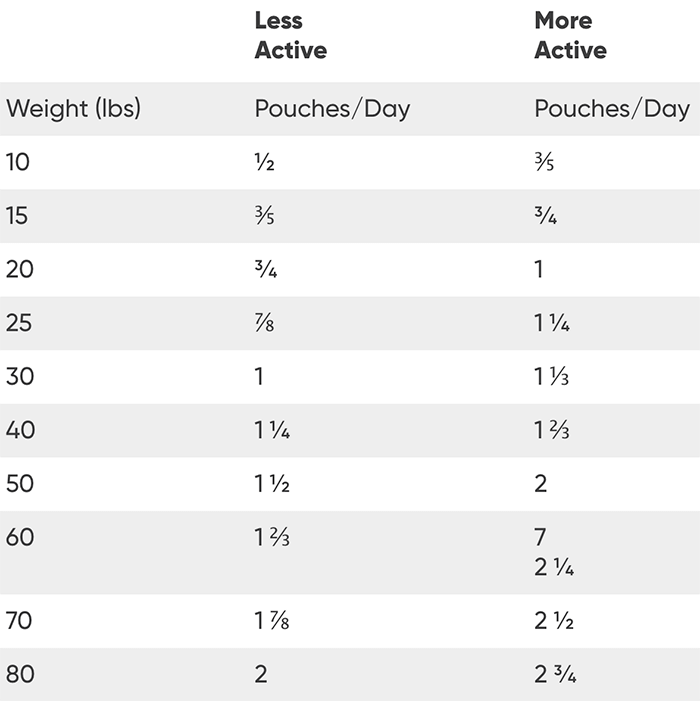The image size is (700, 701).
Task: Select the 'Weight (lbs)' header cell
Action: (x=73, y=109)
